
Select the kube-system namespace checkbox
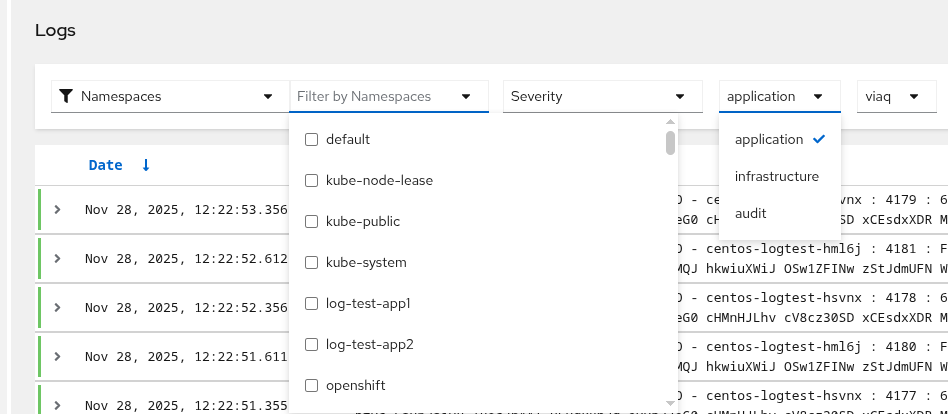tap(311, 262)
